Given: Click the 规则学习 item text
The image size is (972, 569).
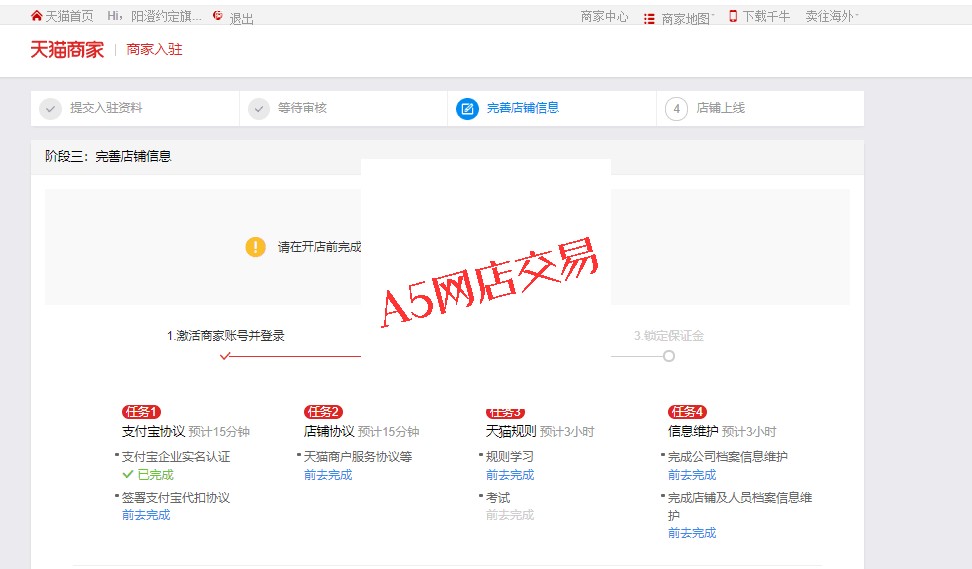Looking at the screenshot, I should (x=510, y=457).
